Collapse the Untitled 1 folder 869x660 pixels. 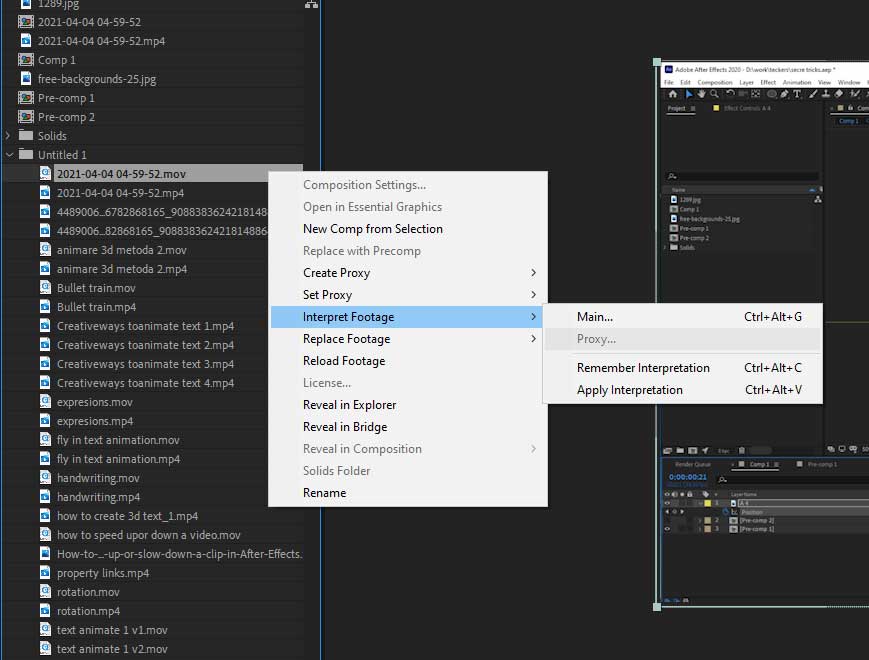coord(9,155)
